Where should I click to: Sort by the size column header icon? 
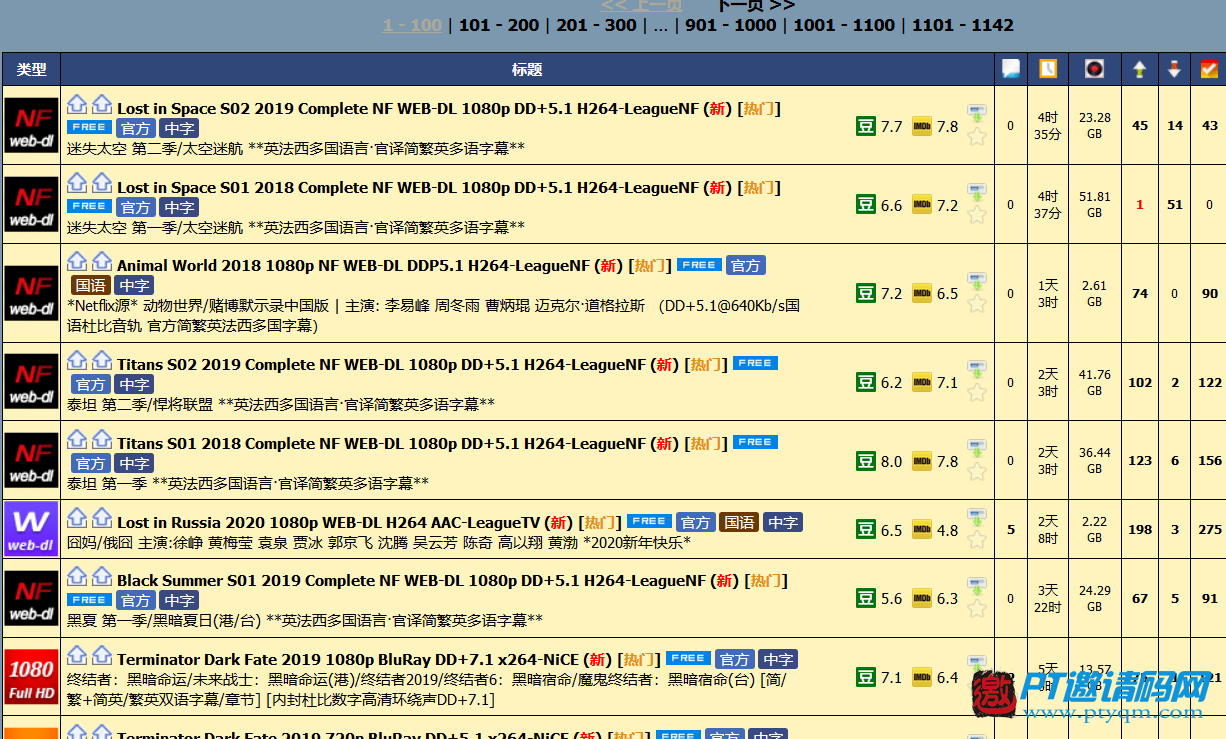point(1095,69)
